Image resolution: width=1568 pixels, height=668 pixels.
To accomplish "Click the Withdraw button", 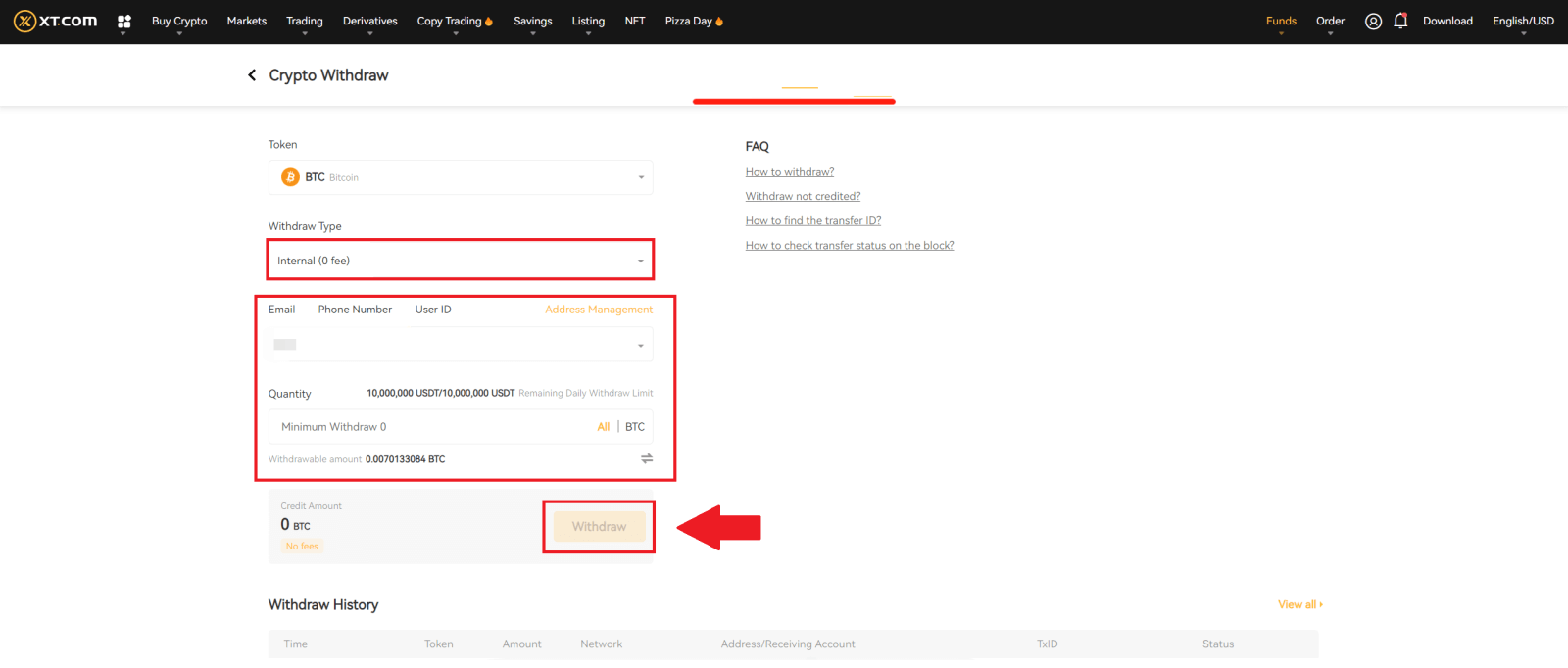I will tap(599, 526).
